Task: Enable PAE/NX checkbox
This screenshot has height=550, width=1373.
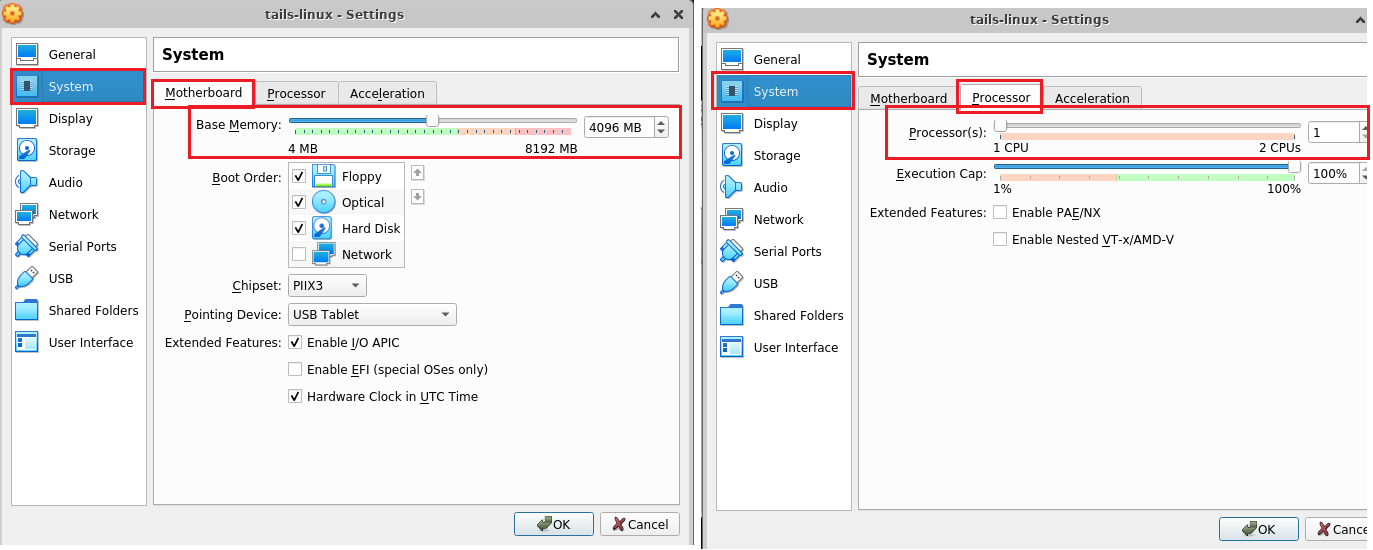Action: pos(1000,212)
